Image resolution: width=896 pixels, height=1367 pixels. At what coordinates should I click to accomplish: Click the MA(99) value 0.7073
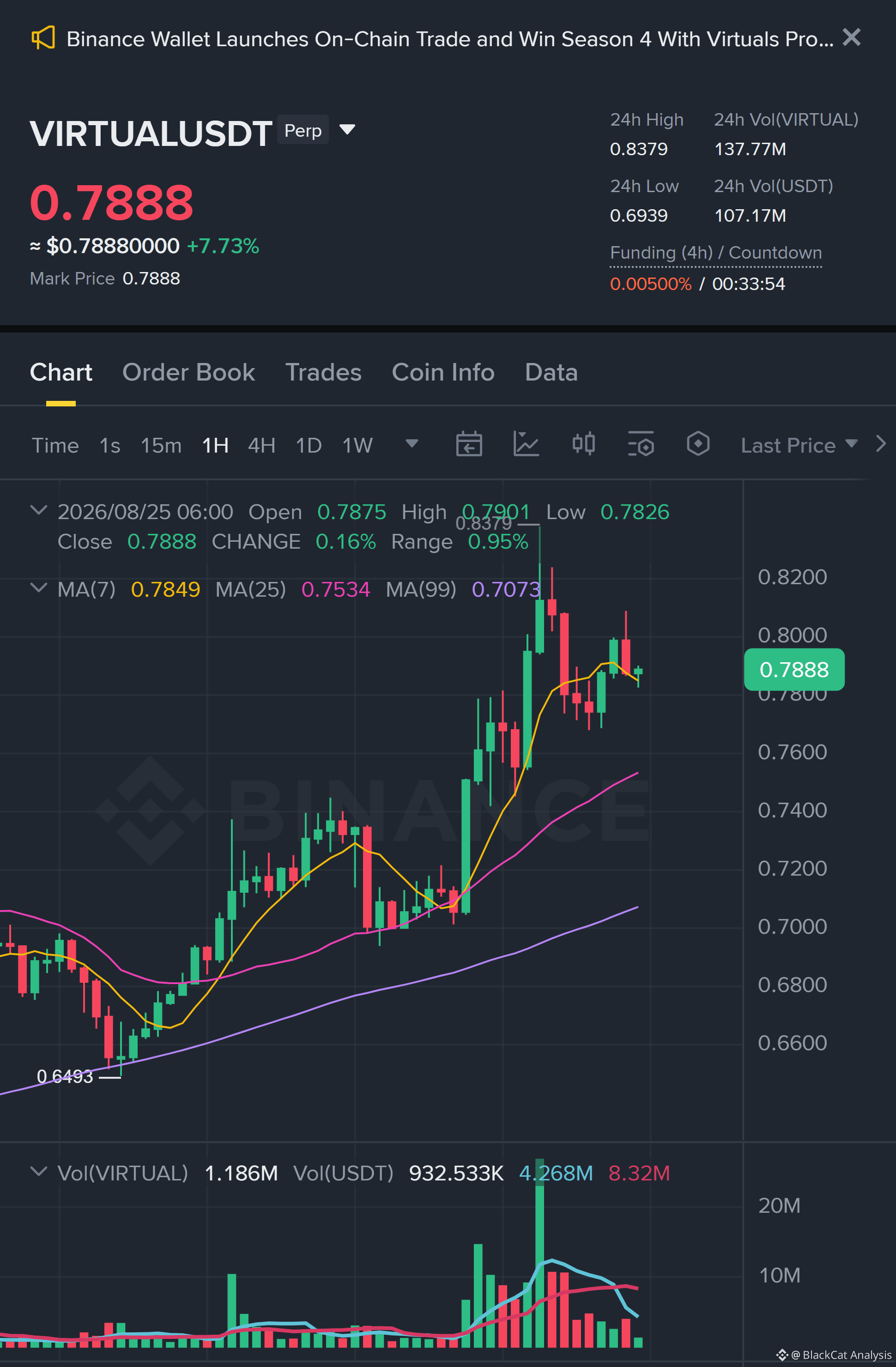(x=506, y=589)
